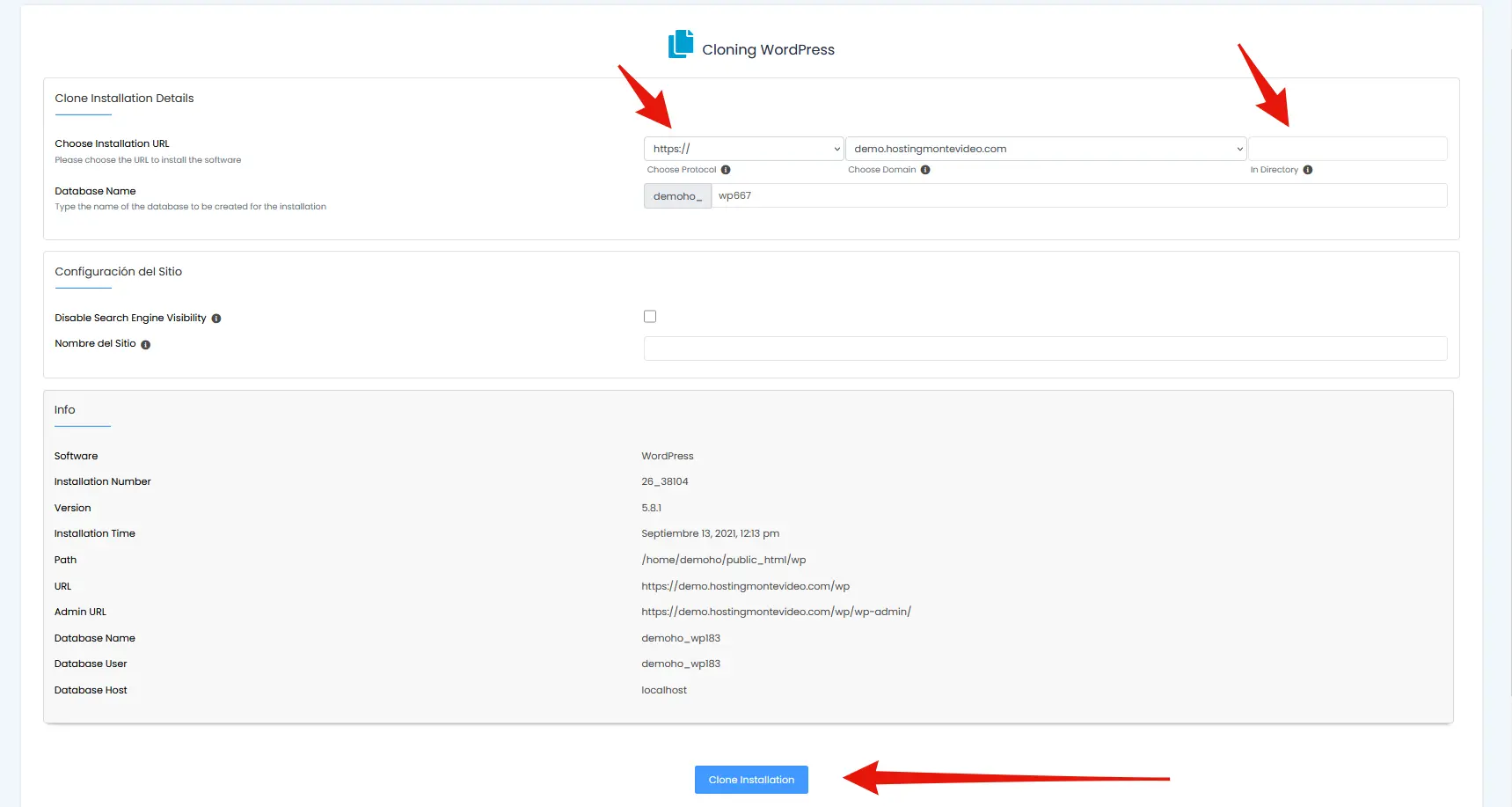The height and width of the screenshot is (807, 1512).
Task: Click Database Name value demoho_wp183
Action: [681, 638]
